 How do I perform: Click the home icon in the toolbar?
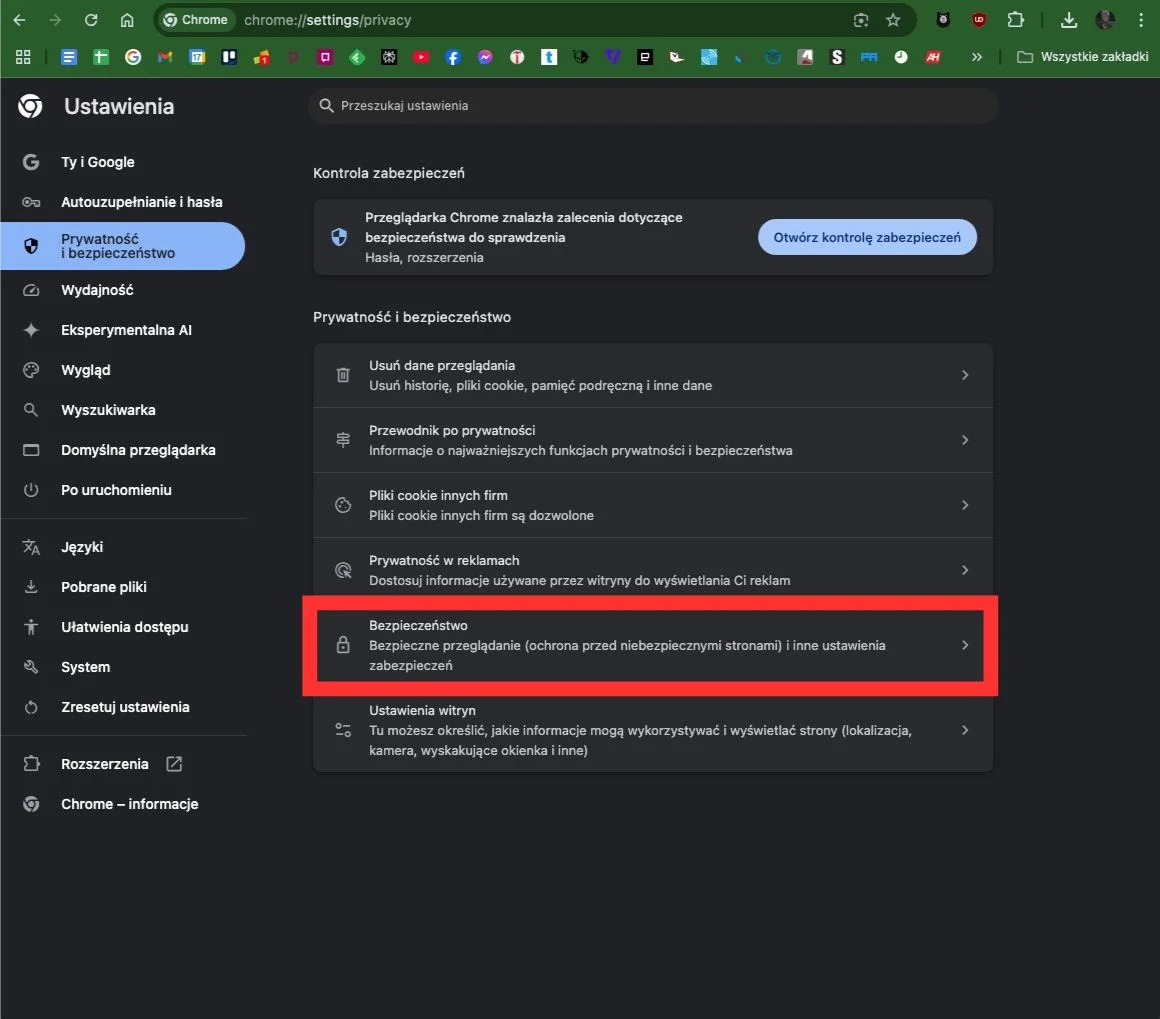tap(127, 20)
